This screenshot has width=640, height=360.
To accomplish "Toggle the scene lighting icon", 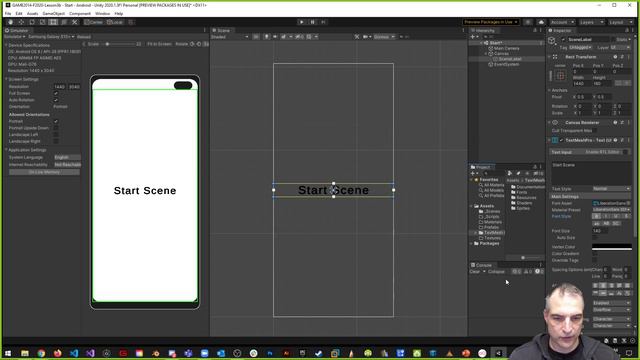I will click(267, 37).
